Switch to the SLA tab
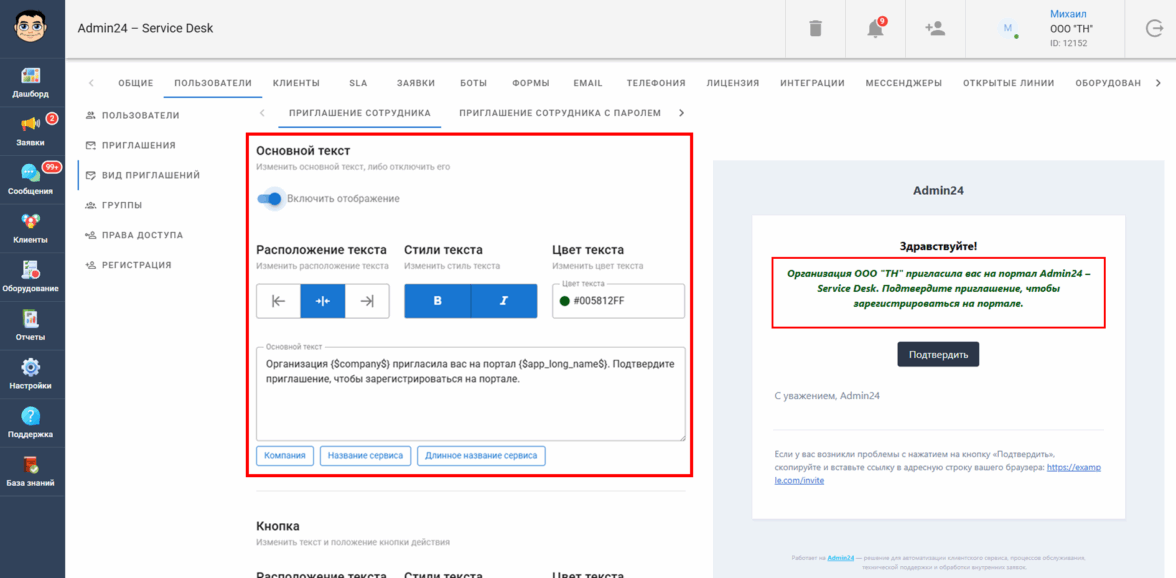The height and width of the screenshot is (578, 1176). [x=358, y=83]
